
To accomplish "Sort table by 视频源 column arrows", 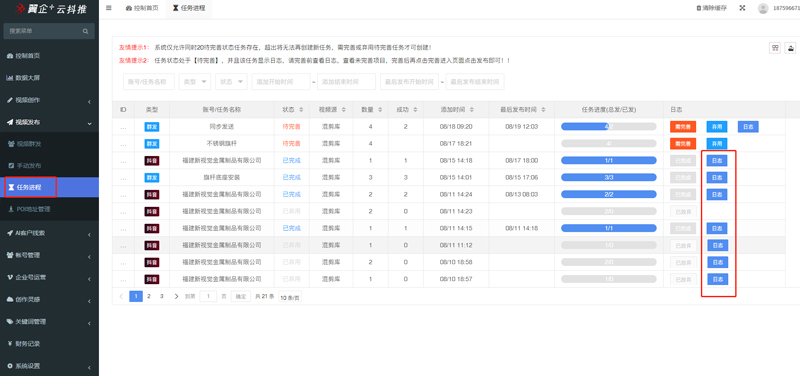I will pyautogui.click(x=344, y=110).
